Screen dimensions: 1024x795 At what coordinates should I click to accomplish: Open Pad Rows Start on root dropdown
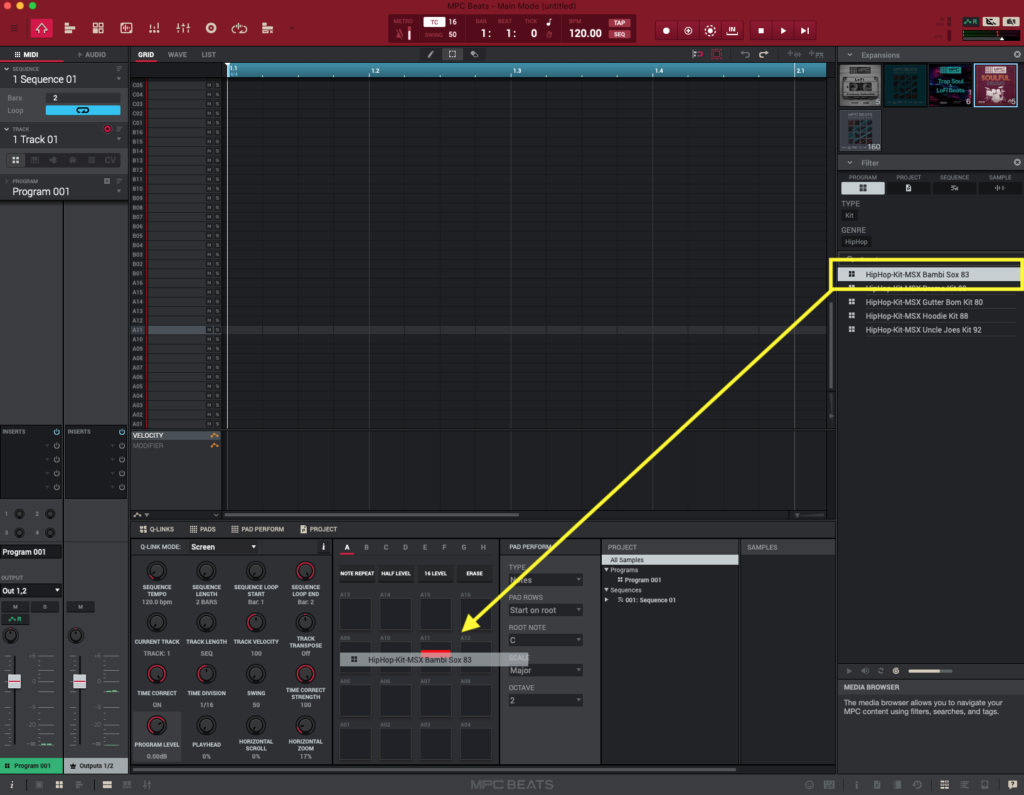point(545,610)
